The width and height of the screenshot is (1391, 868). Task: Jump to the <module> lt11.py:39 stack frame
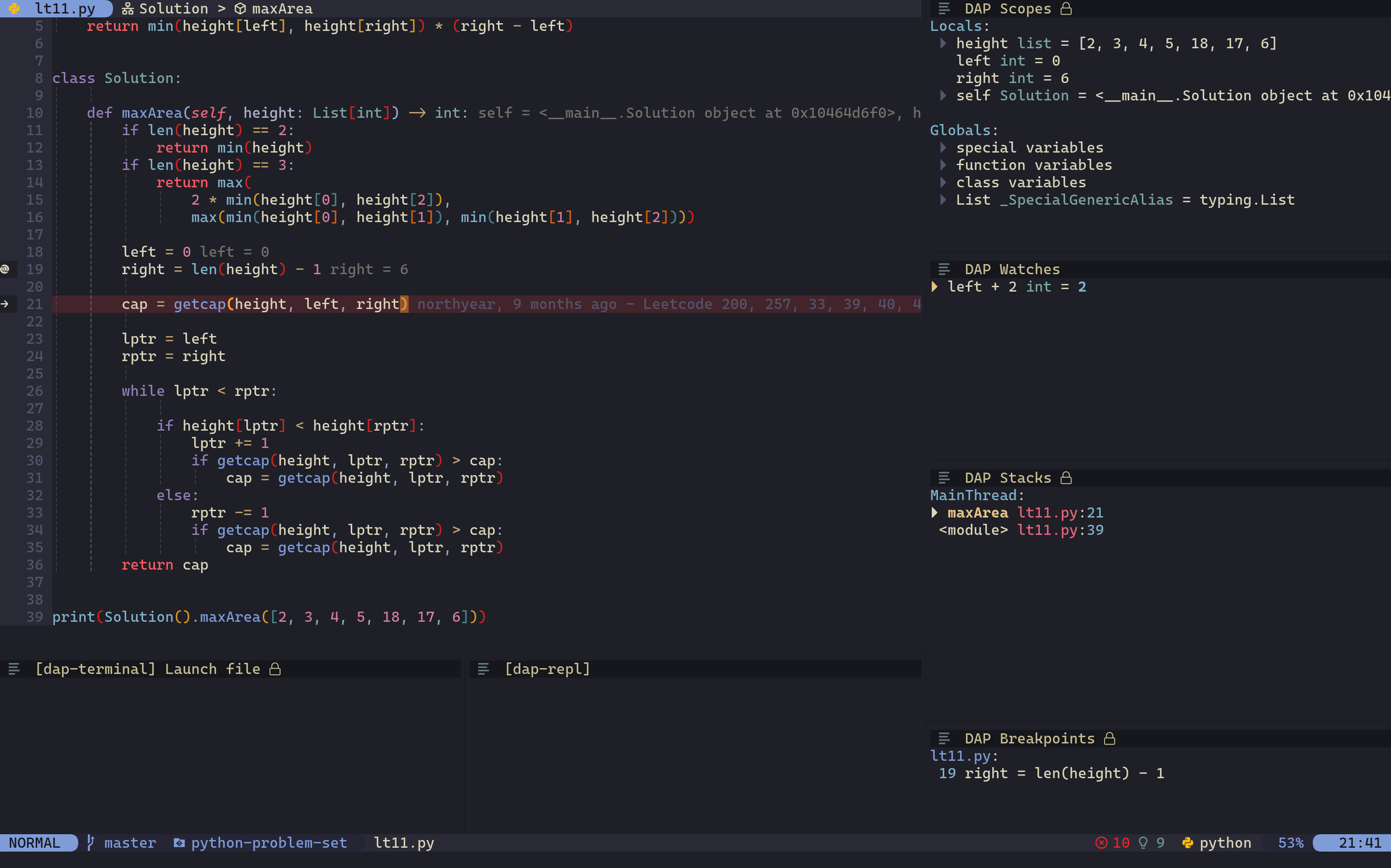[1020, 530]
